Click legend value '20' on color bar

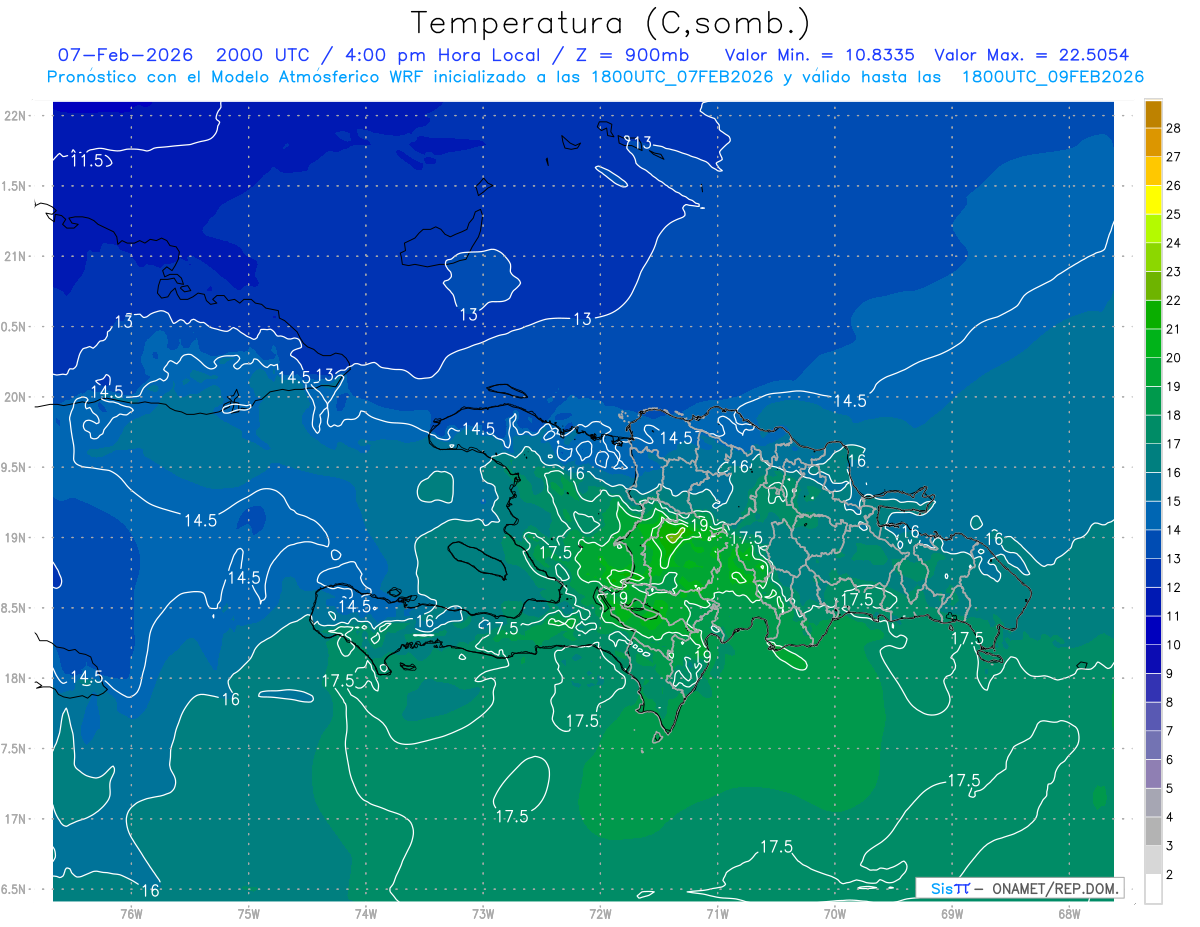(x=1174, y=358)
